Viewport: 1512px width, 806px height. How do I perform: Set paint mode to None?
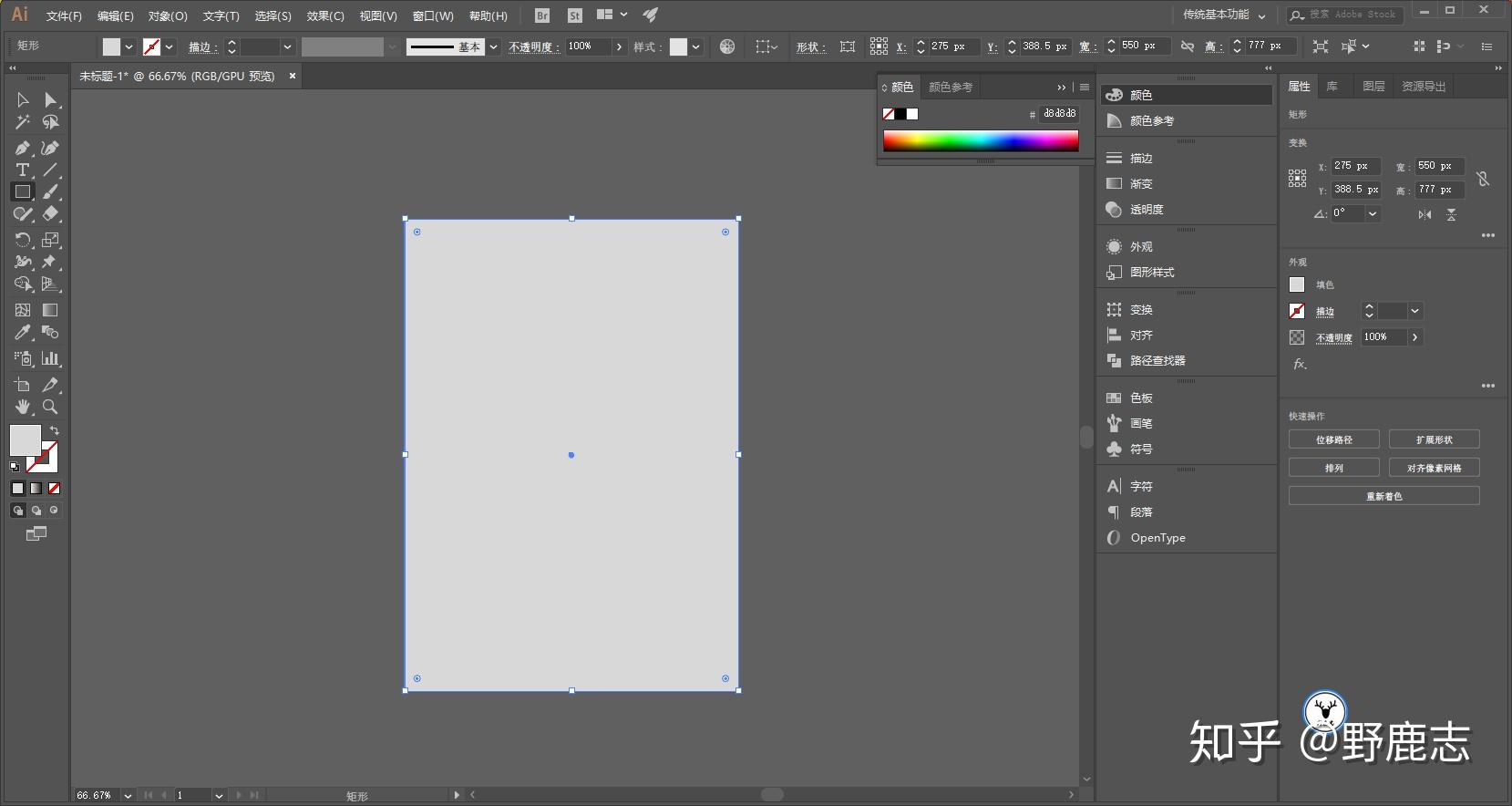[x=54, y=489]
